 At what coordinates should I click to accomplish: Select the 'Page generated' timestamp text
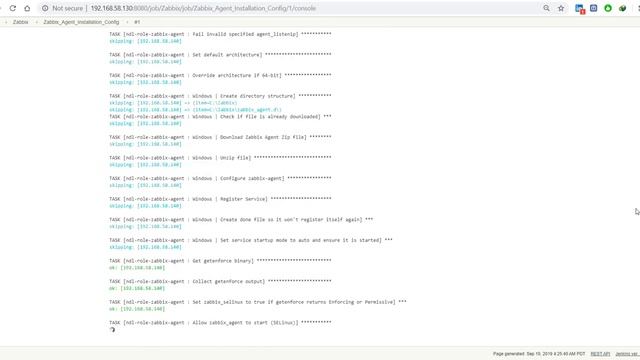(539, 354)
